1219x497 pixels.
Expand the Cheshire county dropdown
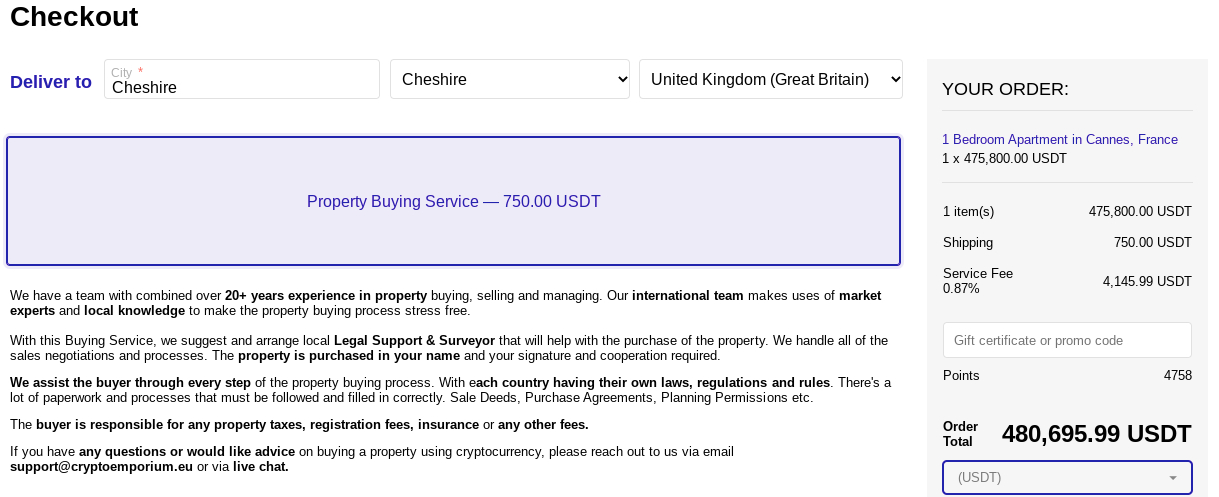click(x=510, y=79)
